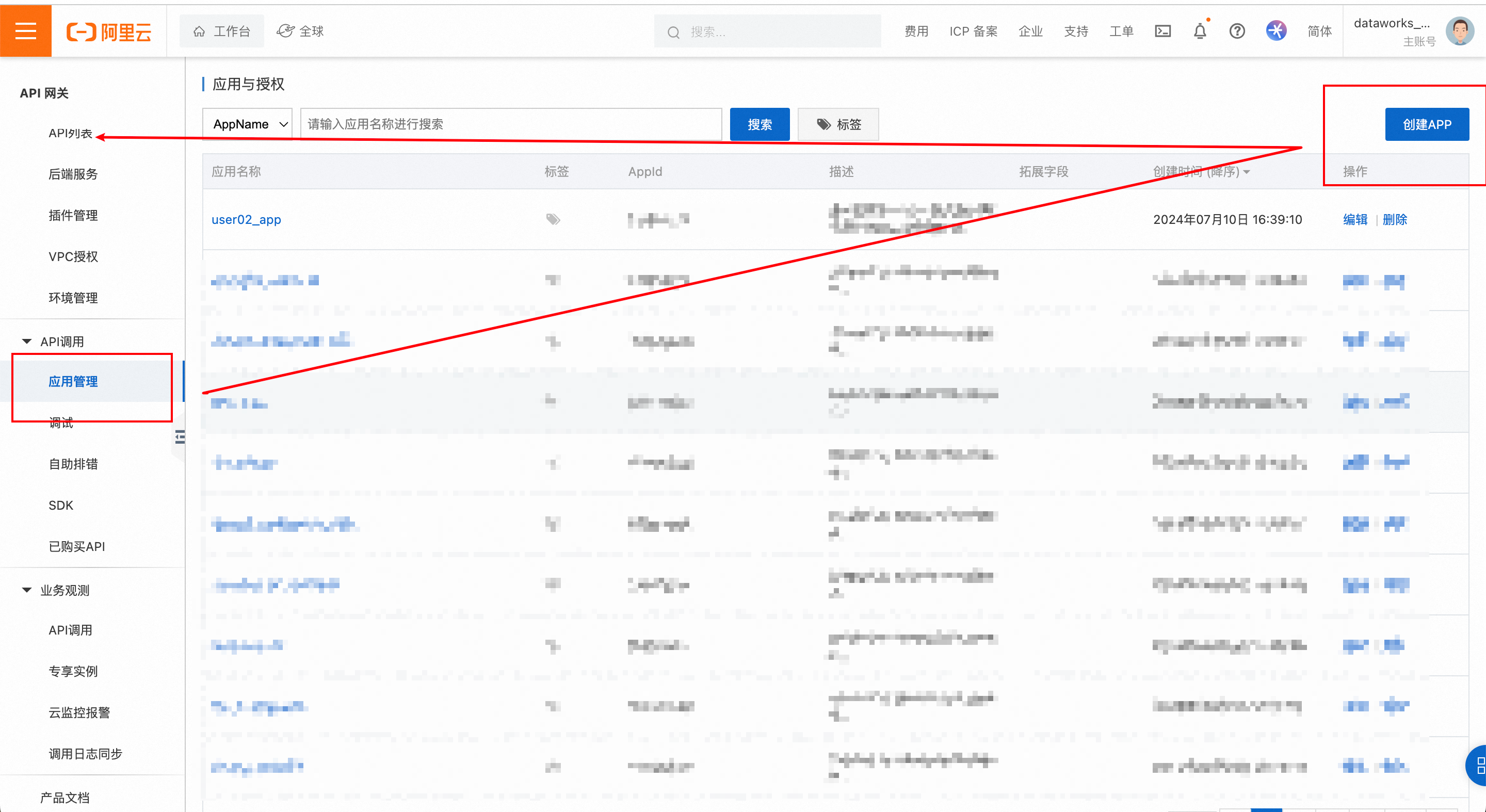1486x812 pixels.
Task: Click the user avatar picture
Action: click(x=1460, y=31)
